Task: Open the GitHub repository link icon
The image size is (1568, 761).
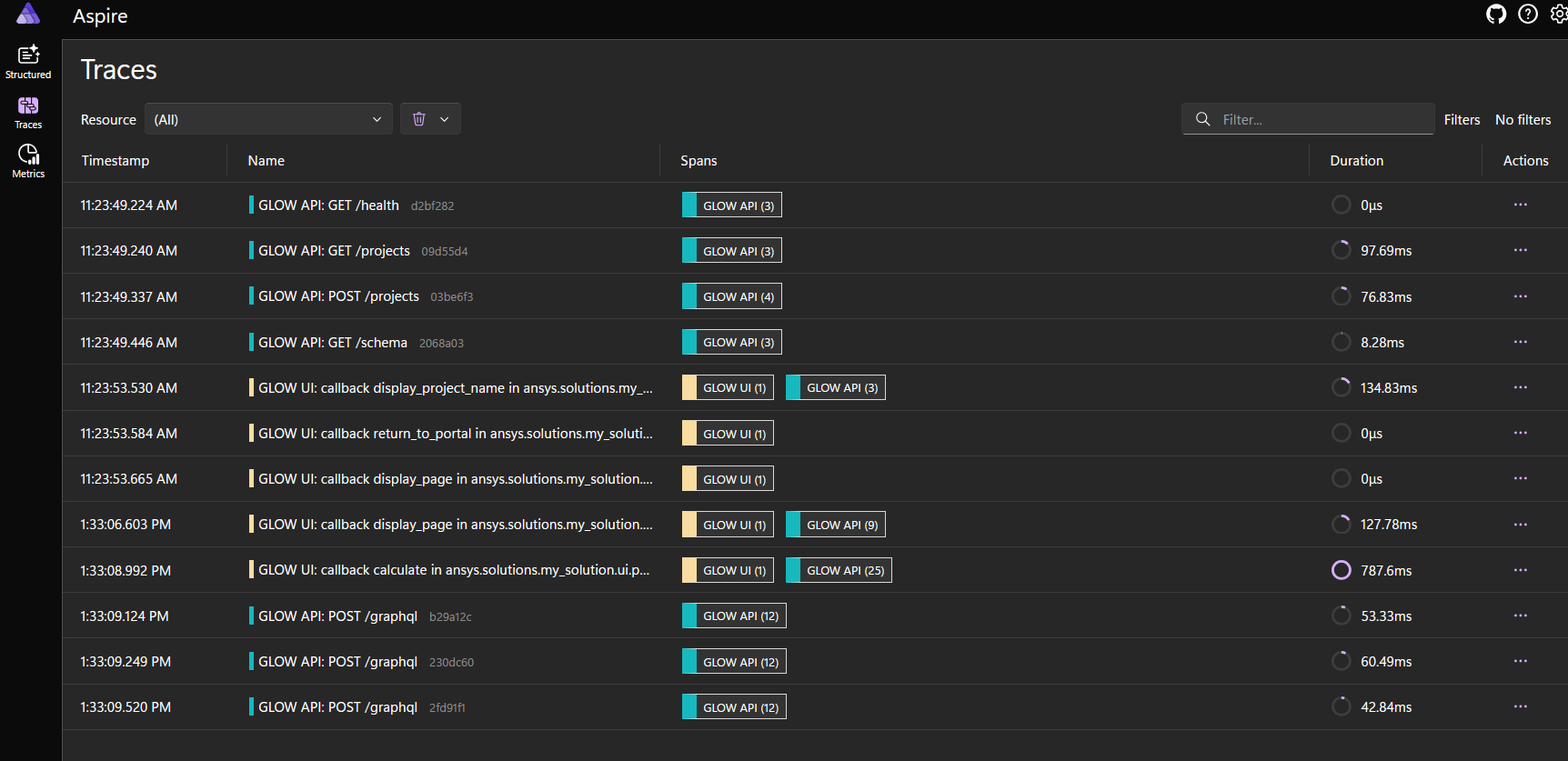Action: pyautogui.click(x=1496, y=15)
